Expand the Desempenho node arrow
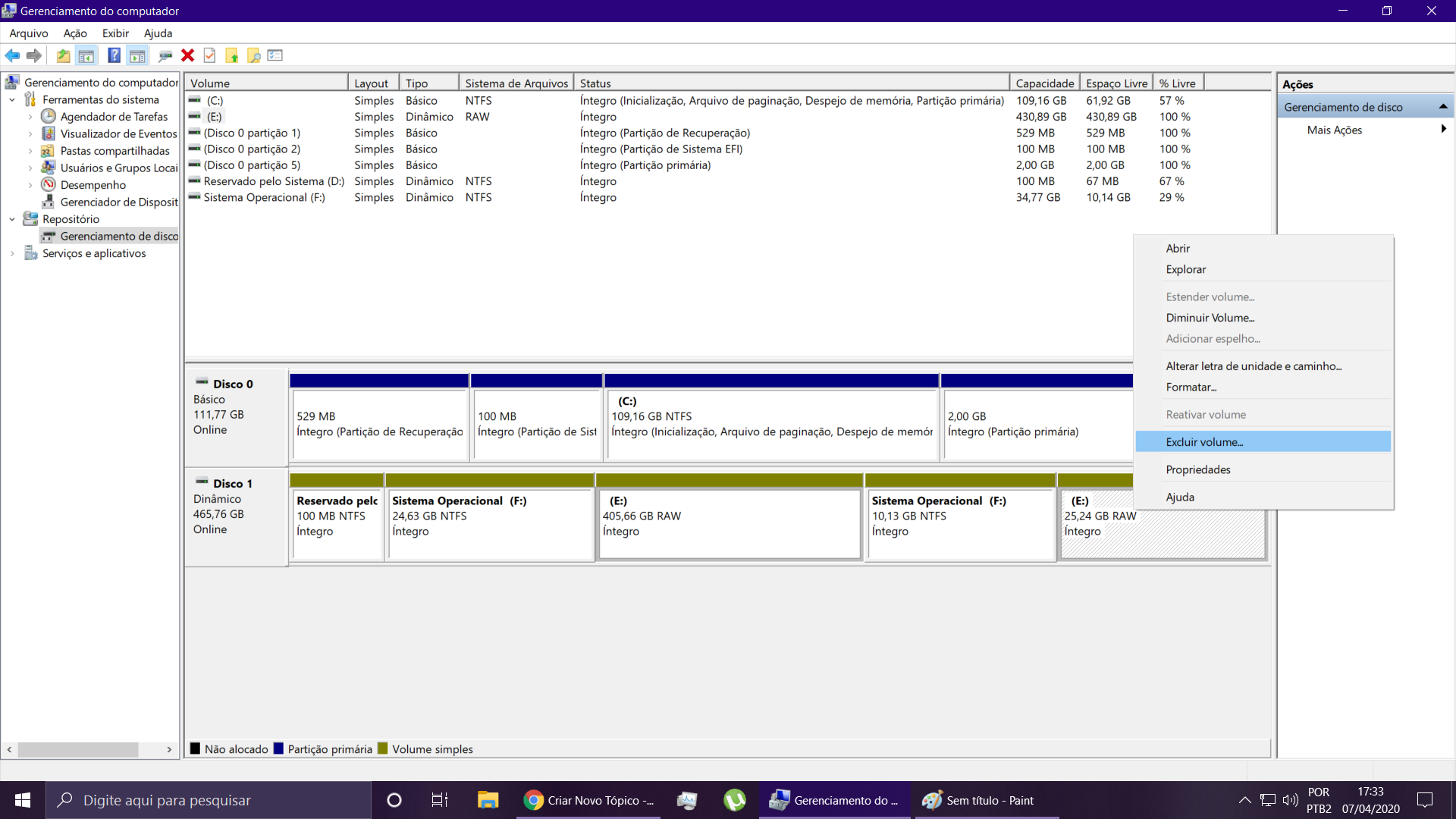 pos(30,185)
